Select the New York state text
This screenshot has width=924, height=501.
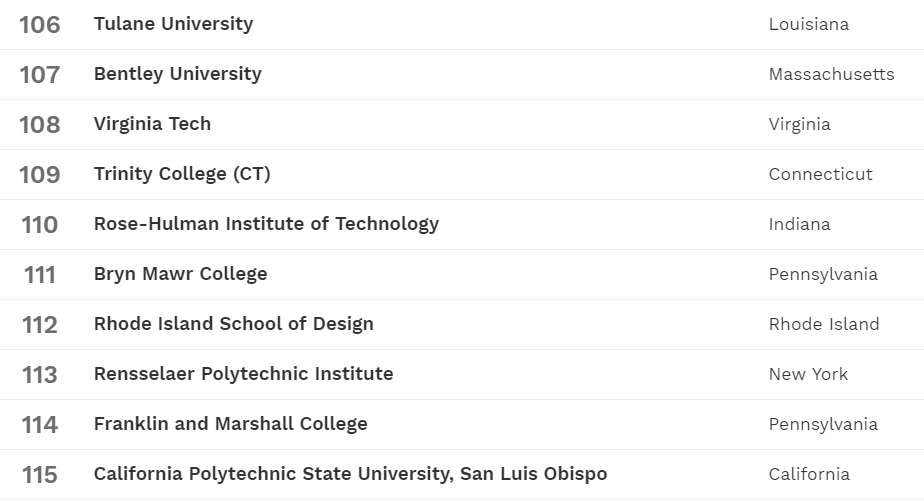[808, 374]
